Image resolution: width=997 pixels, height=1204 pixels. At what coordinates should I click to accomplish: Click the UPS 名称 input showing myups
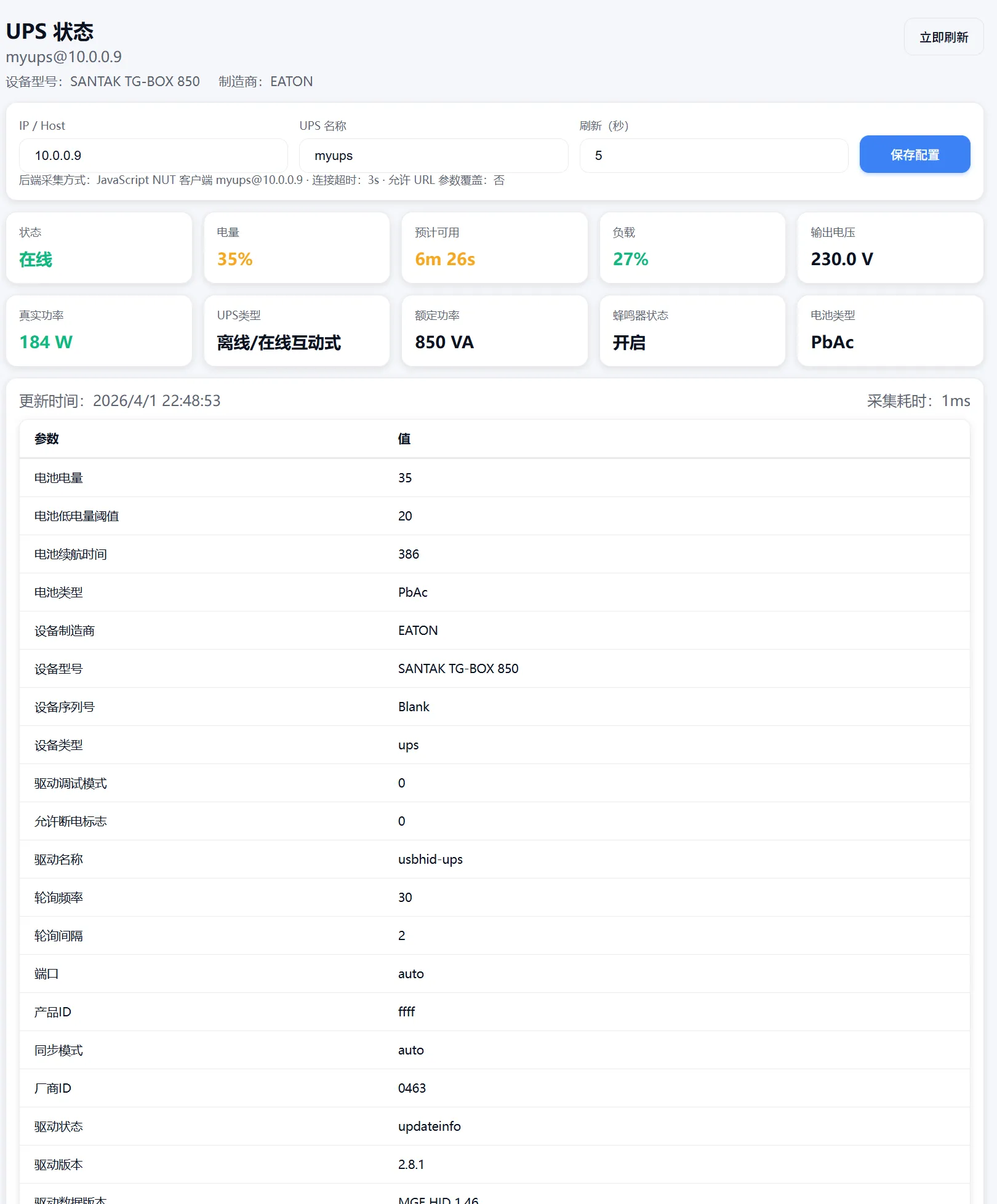coord(433,155)
